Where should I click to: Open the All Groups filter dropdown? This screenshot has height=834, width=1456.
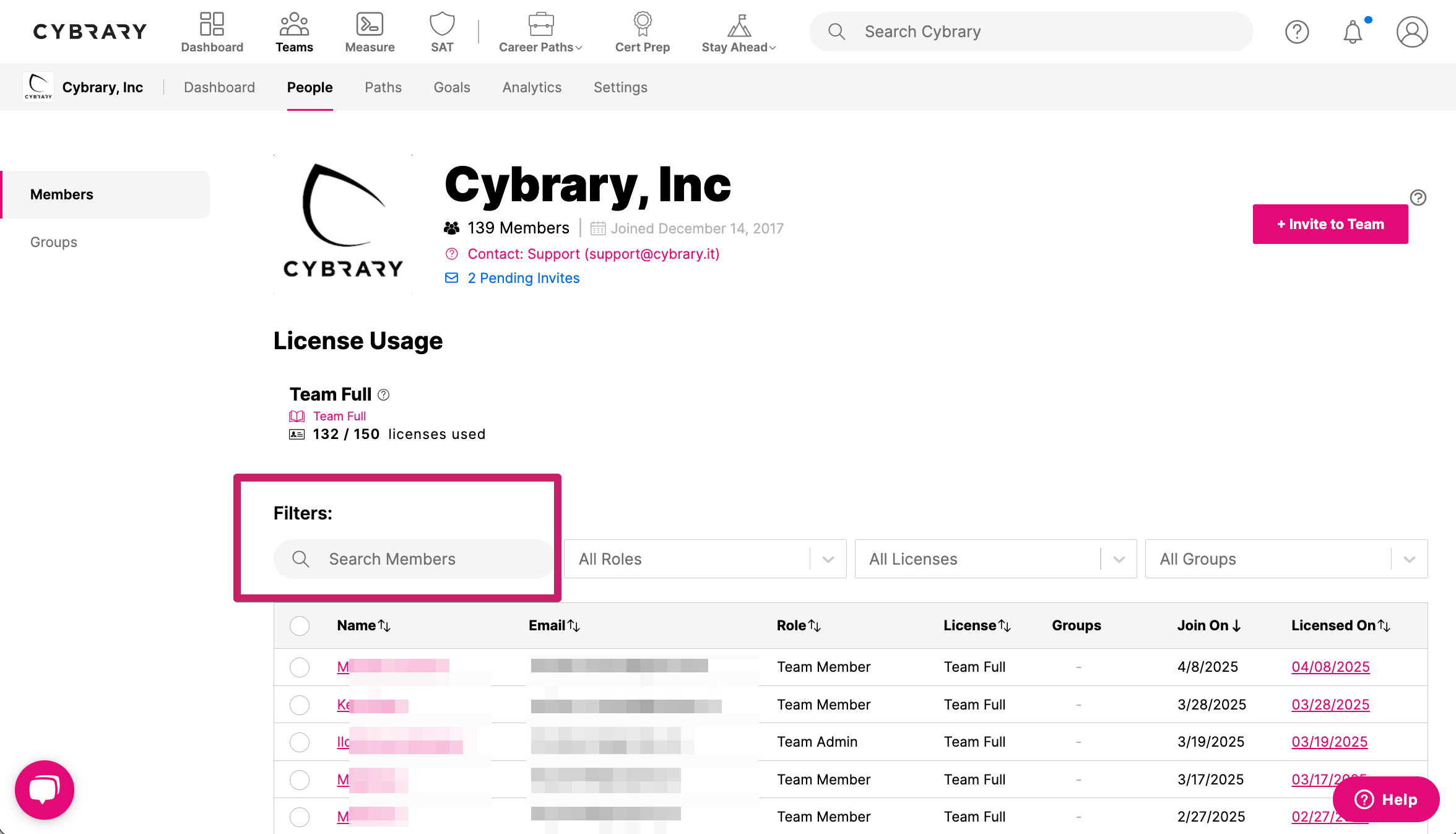click(1286, 559)
